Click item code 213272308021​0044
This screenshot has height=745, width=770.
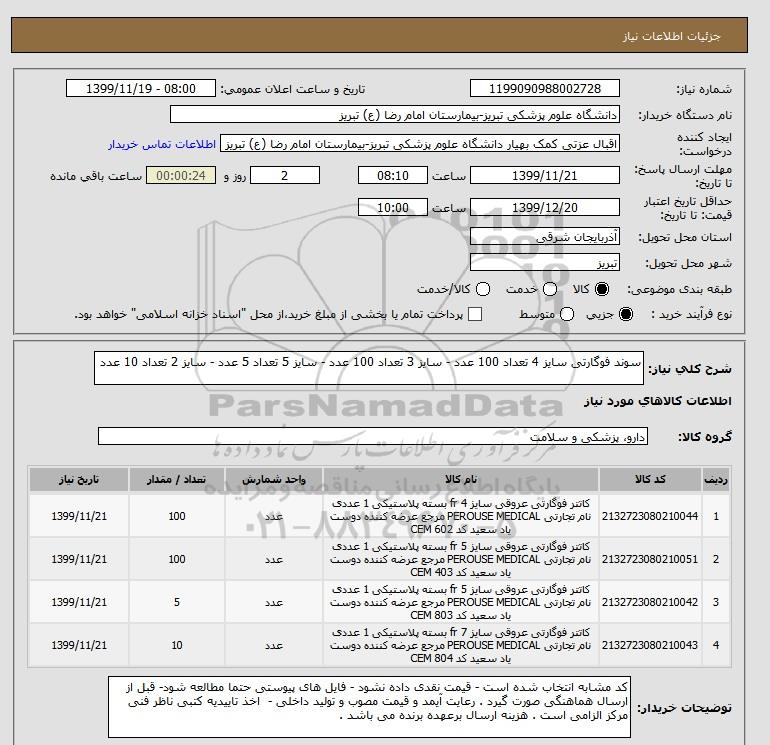click(650, 516)
